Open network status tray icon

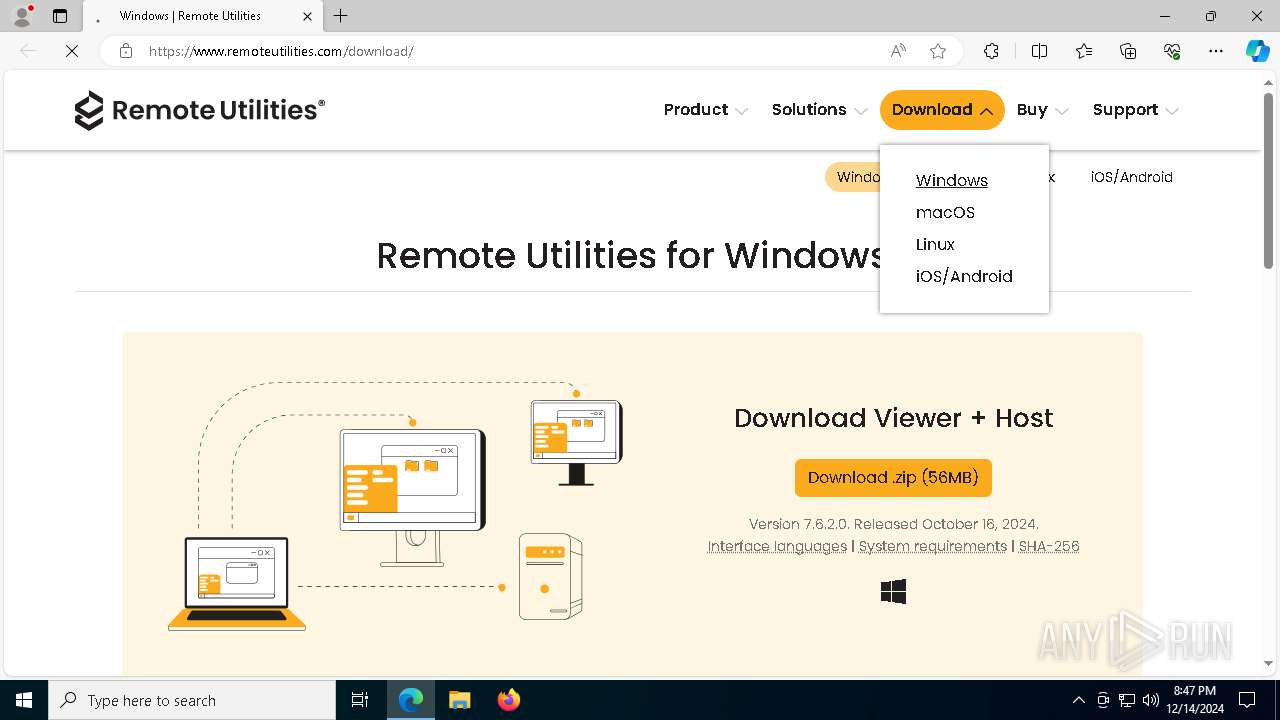click(1127, 700)
